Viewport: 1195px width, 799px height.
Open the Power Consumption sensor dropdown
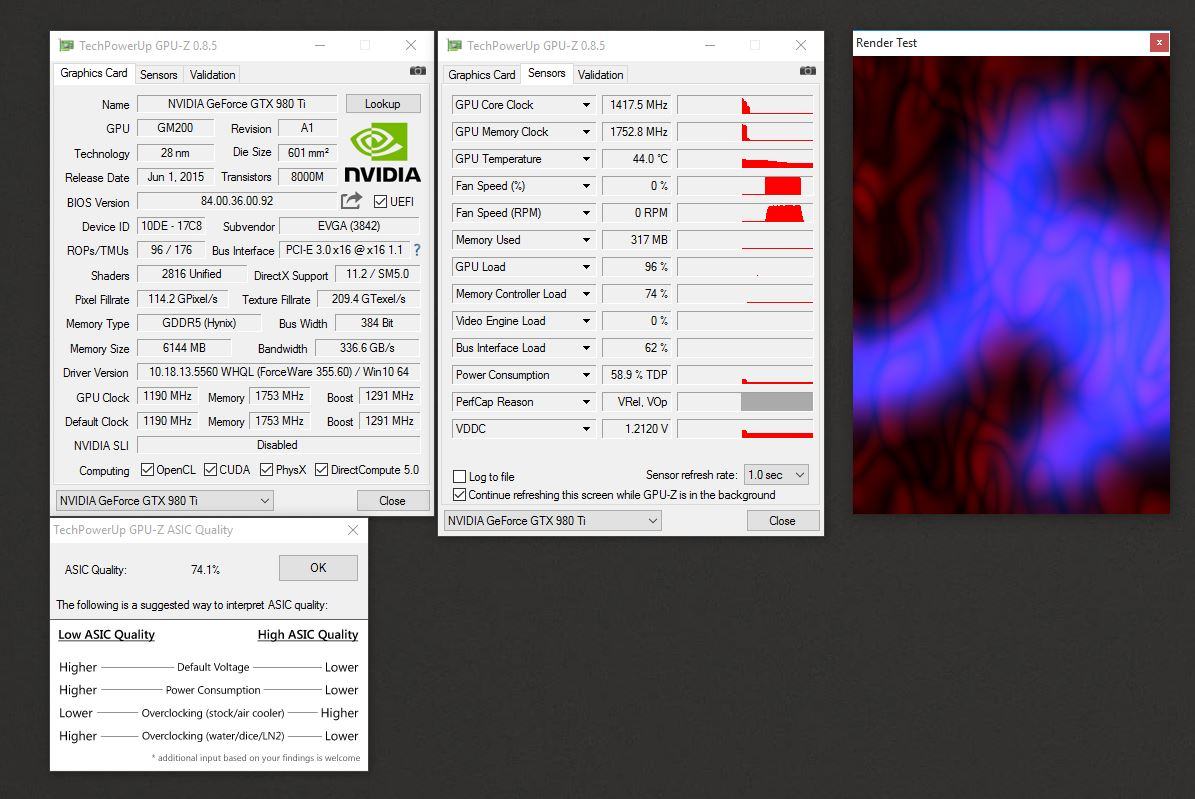(586, 375)
